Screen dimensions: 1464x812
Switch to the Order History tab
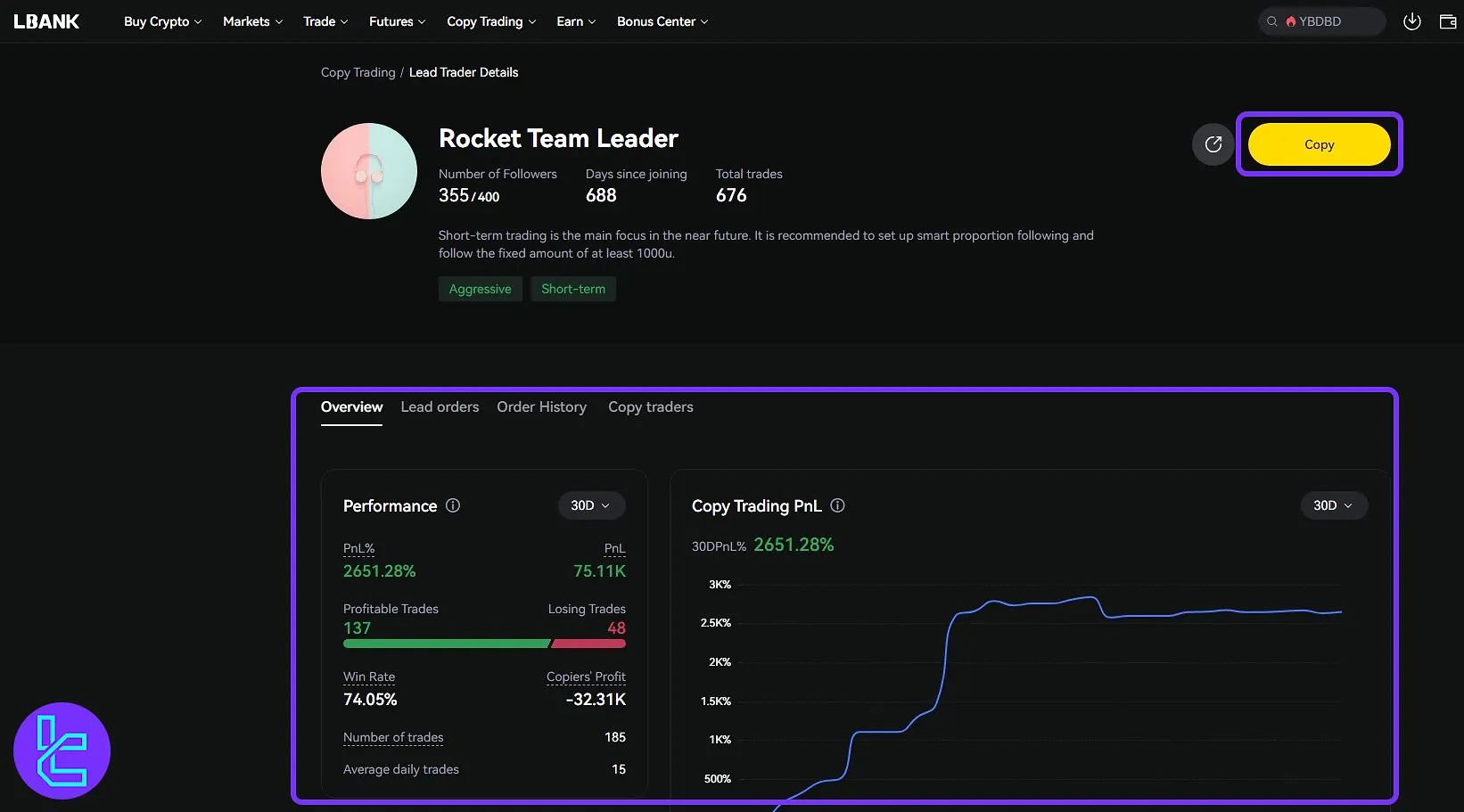tap(541, 407)
